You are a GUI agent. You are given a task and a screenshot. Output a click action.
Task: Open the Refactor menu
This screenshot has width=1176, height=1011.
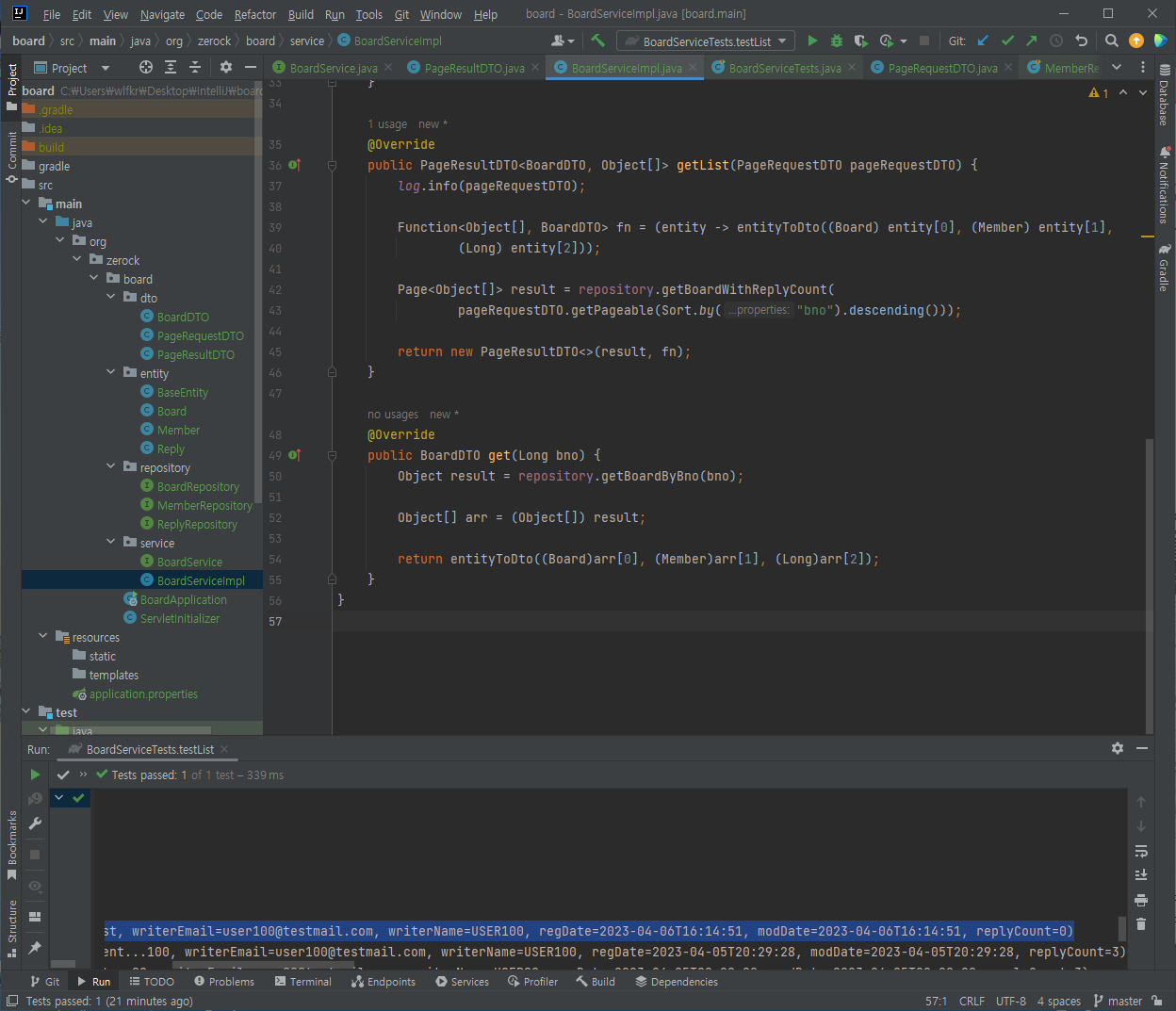255,14
